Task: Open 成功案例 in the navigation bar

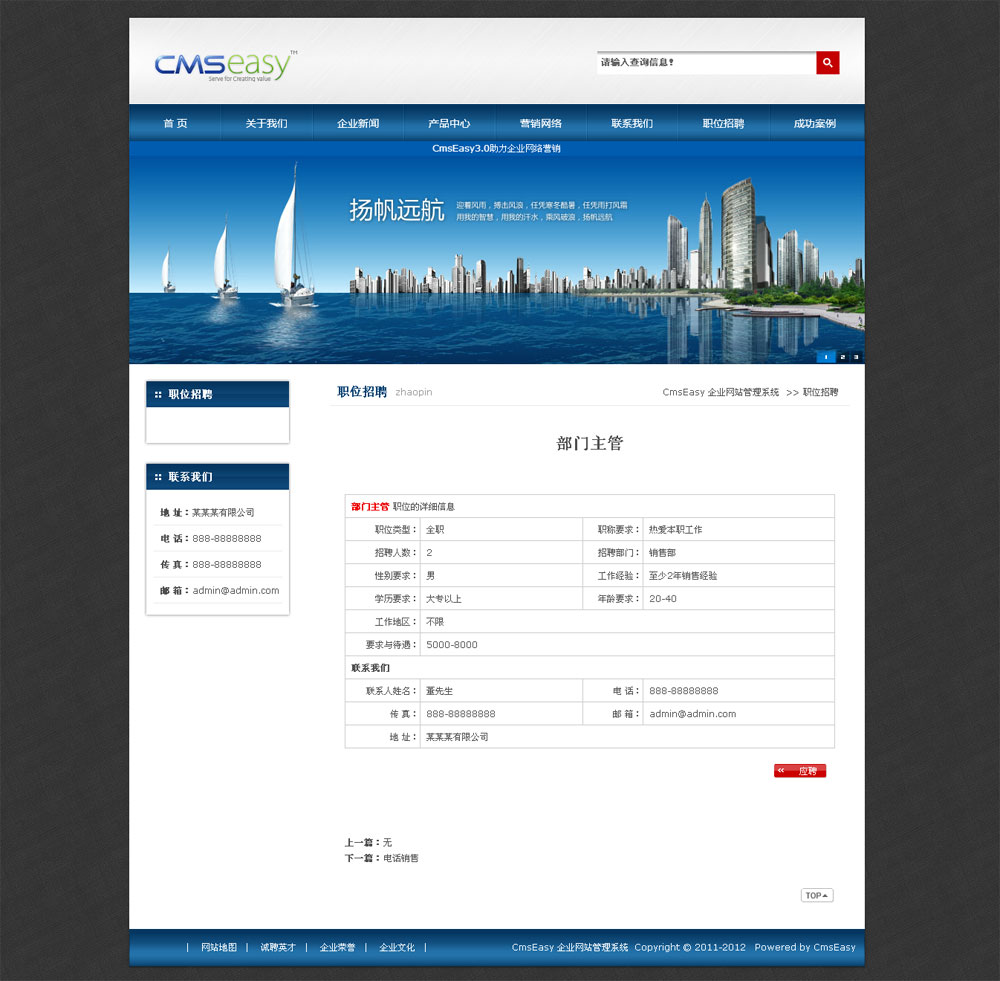Action: point(814,124)
